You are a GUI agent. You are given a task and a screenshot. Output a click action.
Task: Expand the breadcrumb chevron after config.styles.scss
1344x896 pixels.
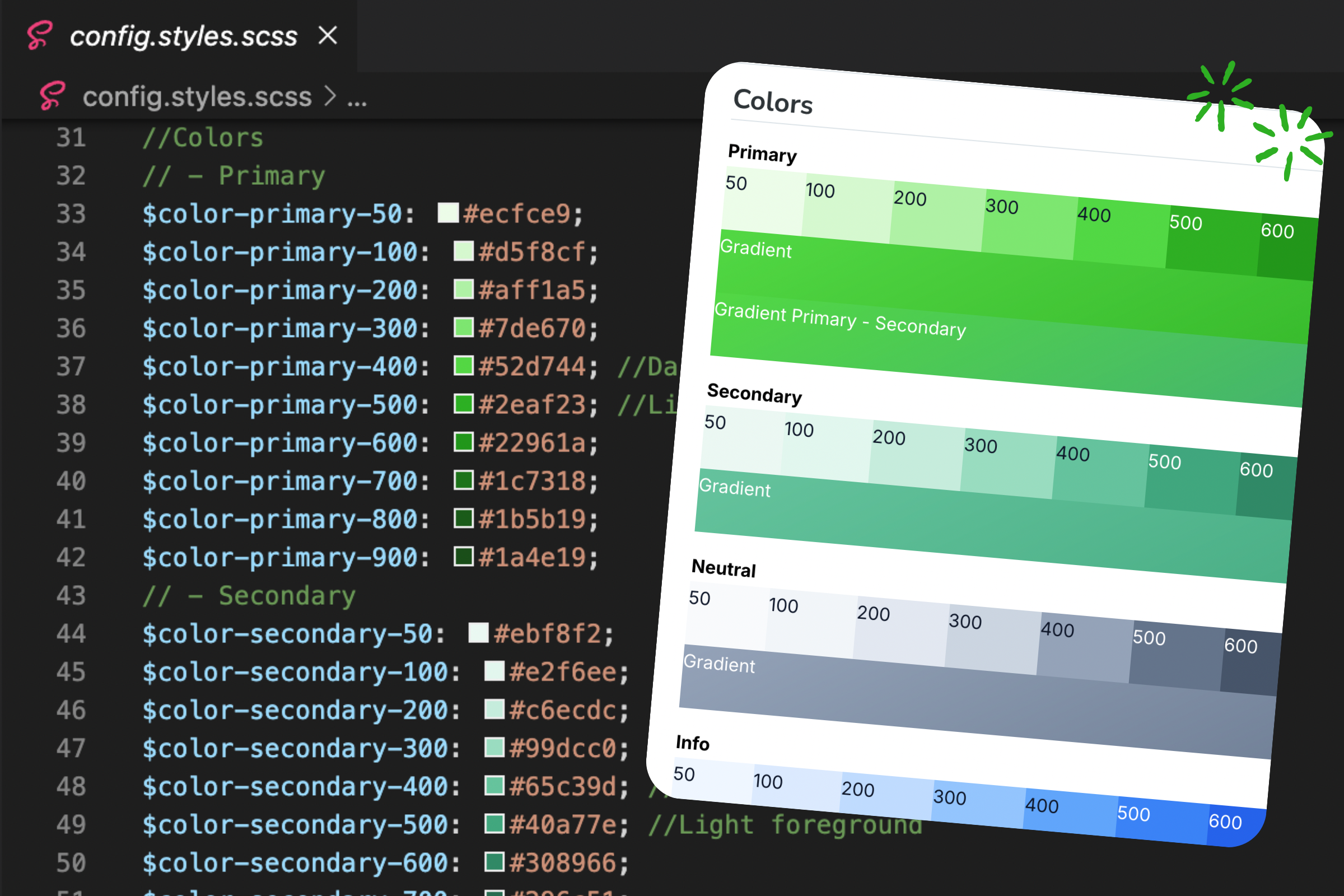coord(330,96)
